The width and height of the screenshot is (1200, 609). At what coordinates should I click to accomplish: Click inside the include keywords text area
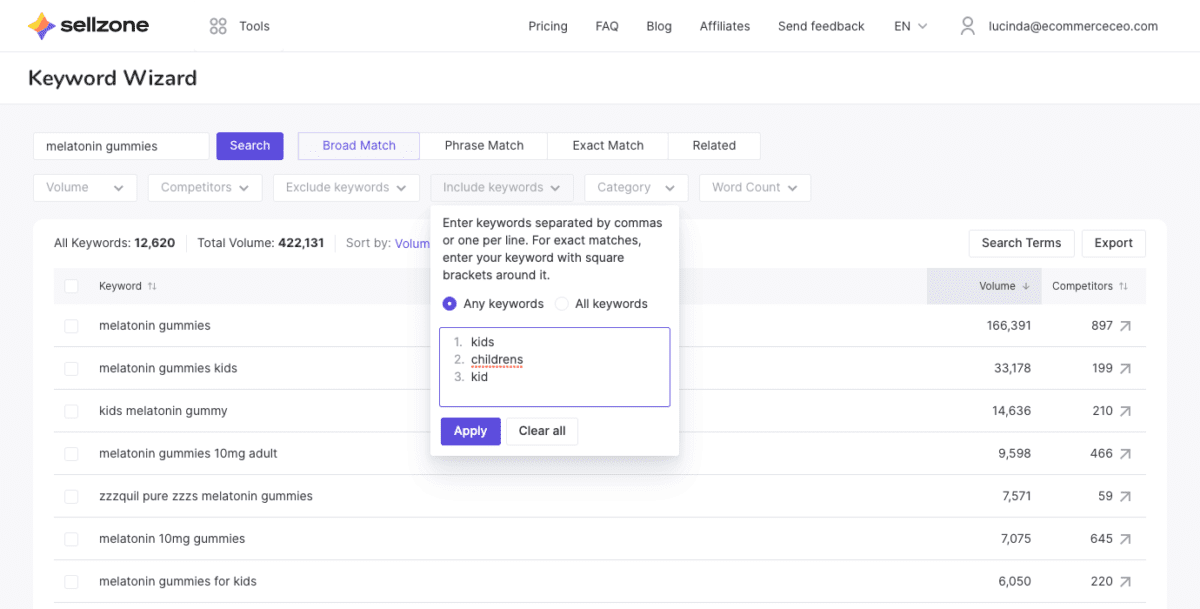click(555, 367)
